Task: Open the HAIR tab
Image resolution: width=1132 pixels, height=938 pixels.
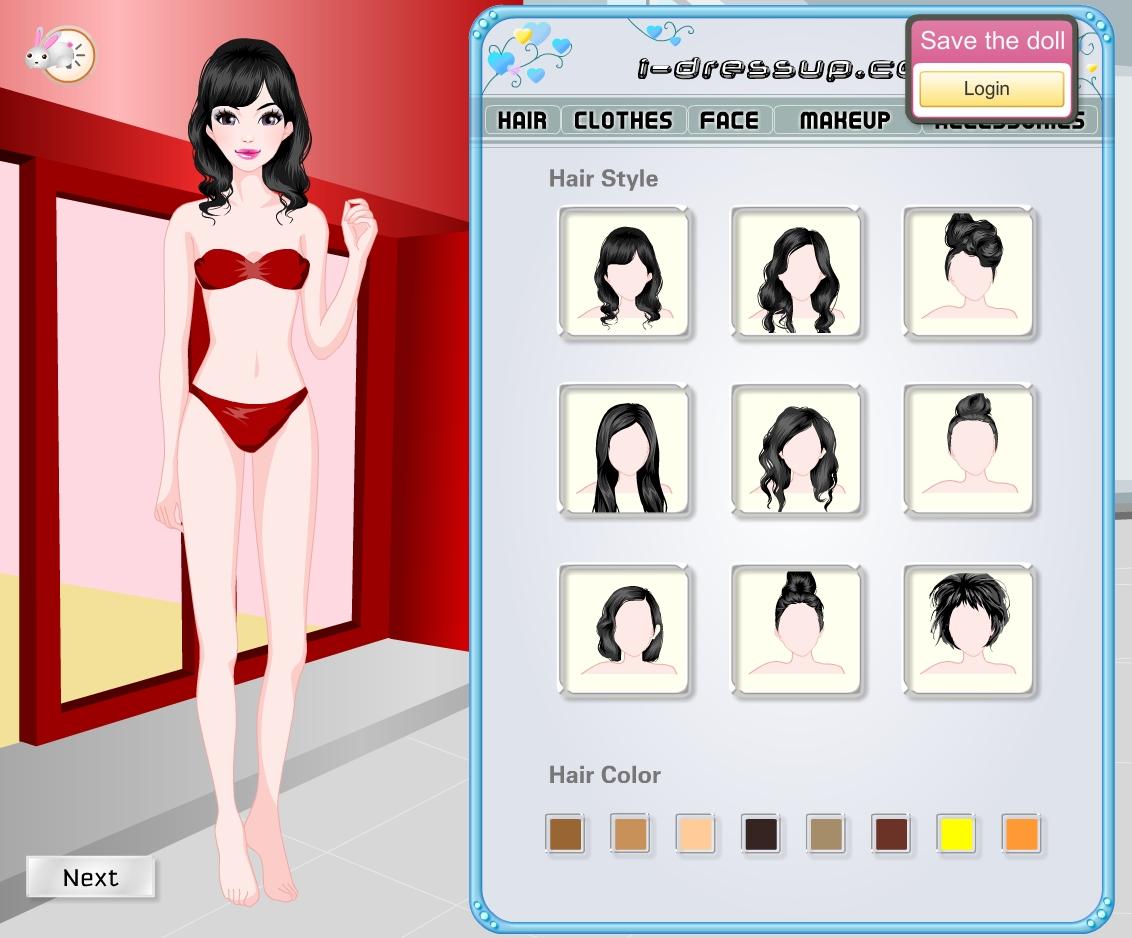Action: pos(522,121)
